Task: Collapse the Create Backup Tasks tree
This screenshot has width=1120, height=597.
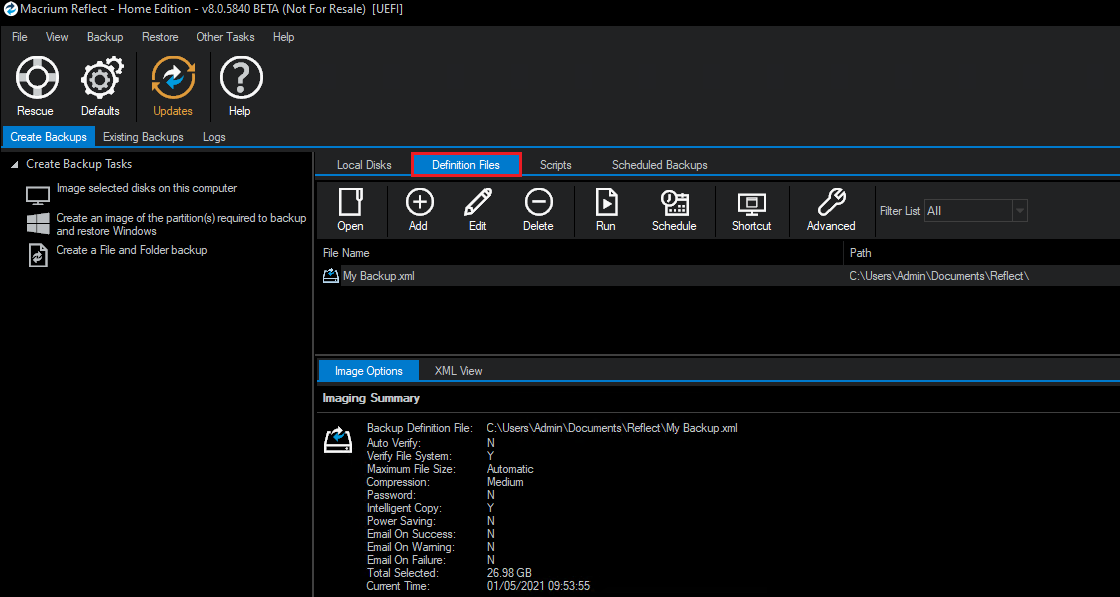Action: [x=15, y=164]
